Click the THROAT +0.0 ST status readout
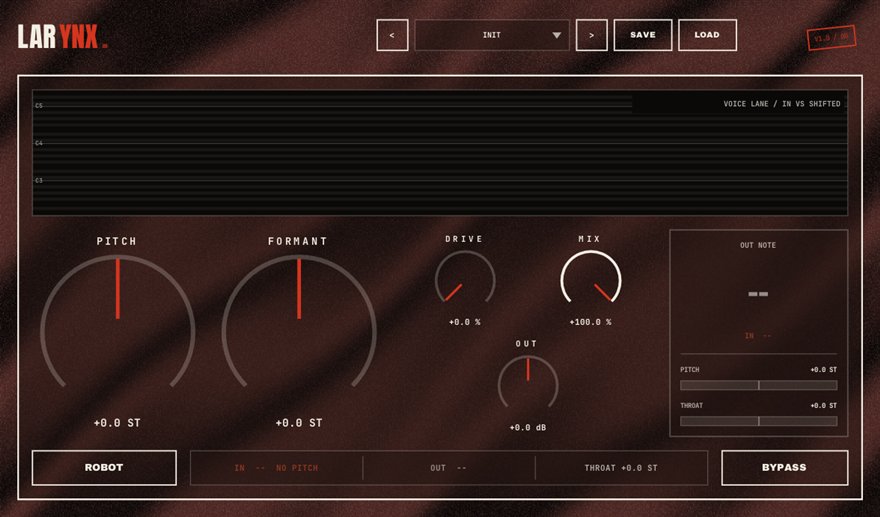 click(x=621, y=468)
